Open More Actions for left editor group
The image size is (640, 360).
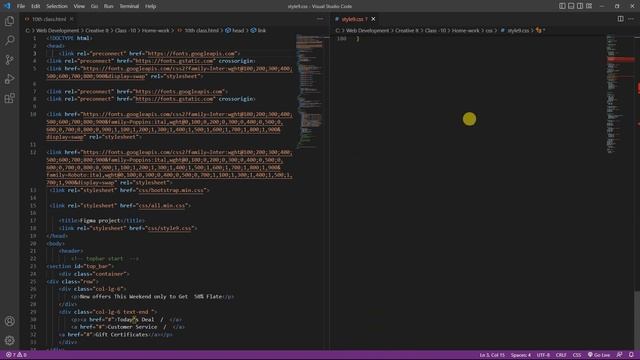pos(320,19)
